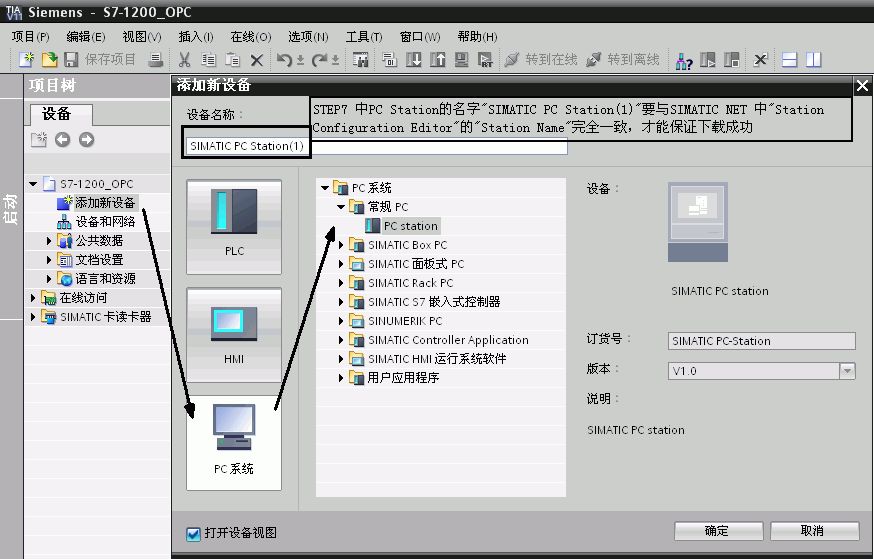Screen dimensions: 874x559
Task: Click the 保存项目 save icon
Action: [71, 59]
